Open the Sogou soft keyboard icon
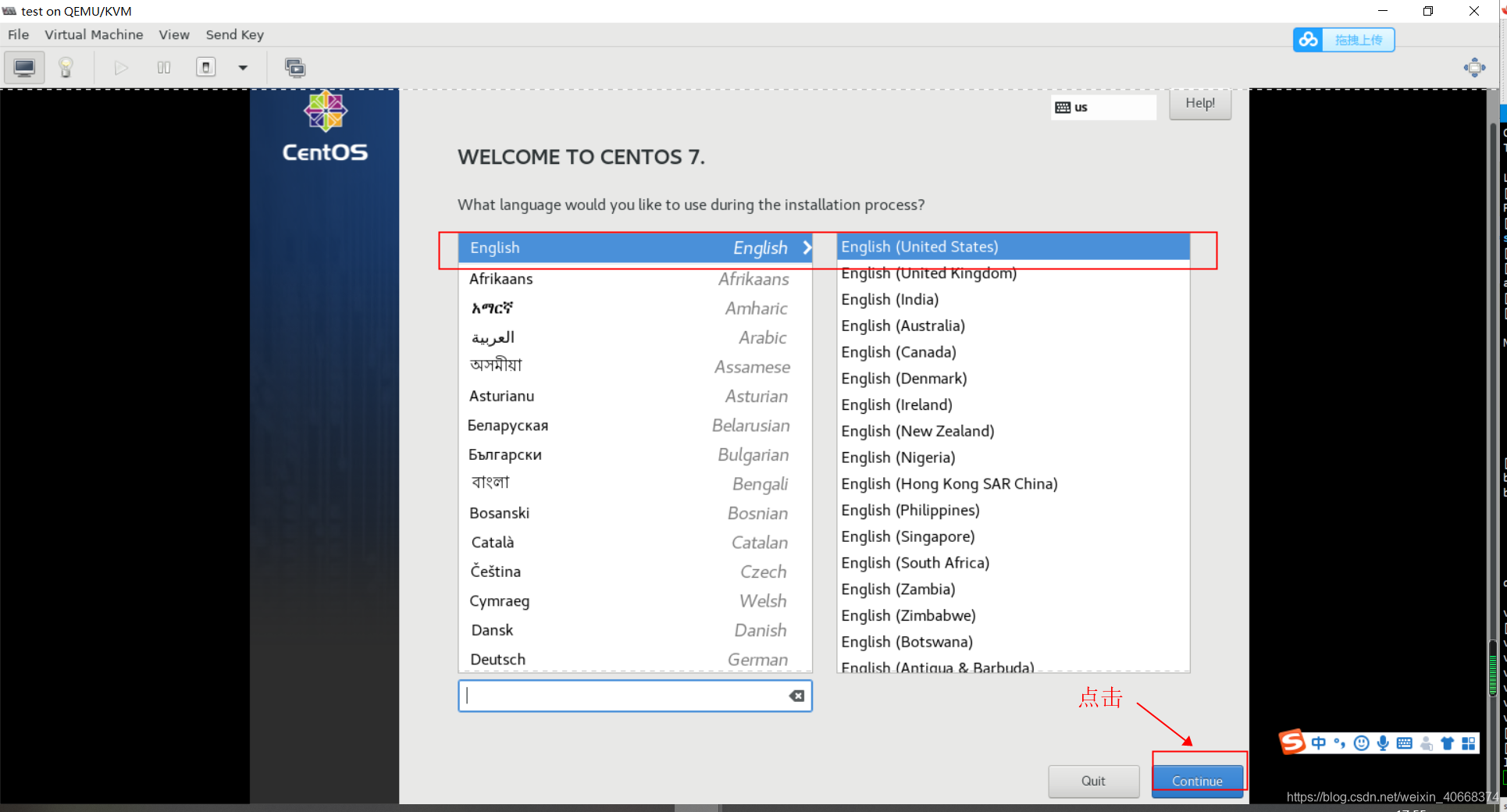Image resolution: width=1507 pixels, height=812 pixels. tap(1405, 743)
